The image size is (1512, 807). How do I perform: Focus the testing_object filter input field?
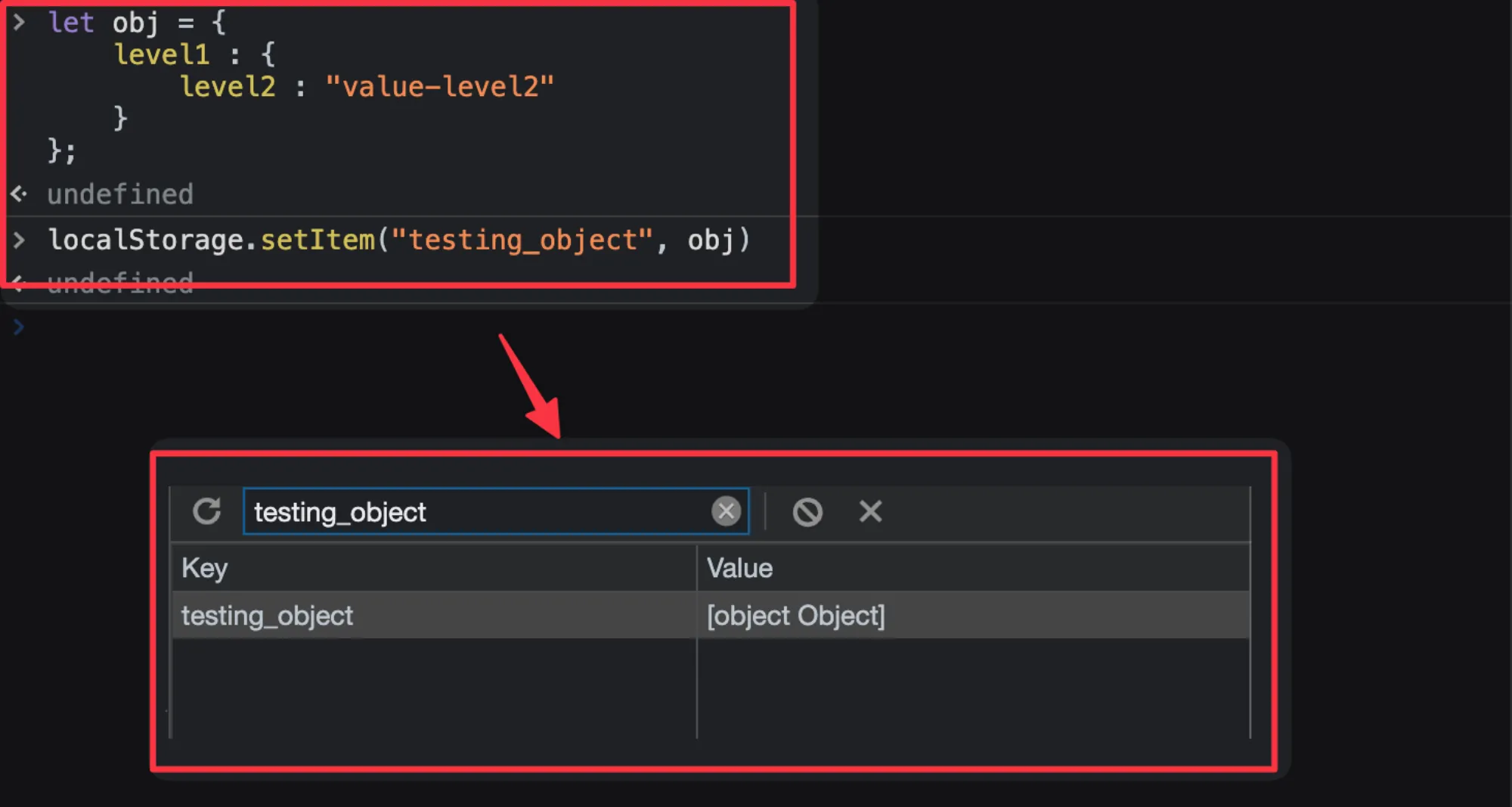(476, 512)
